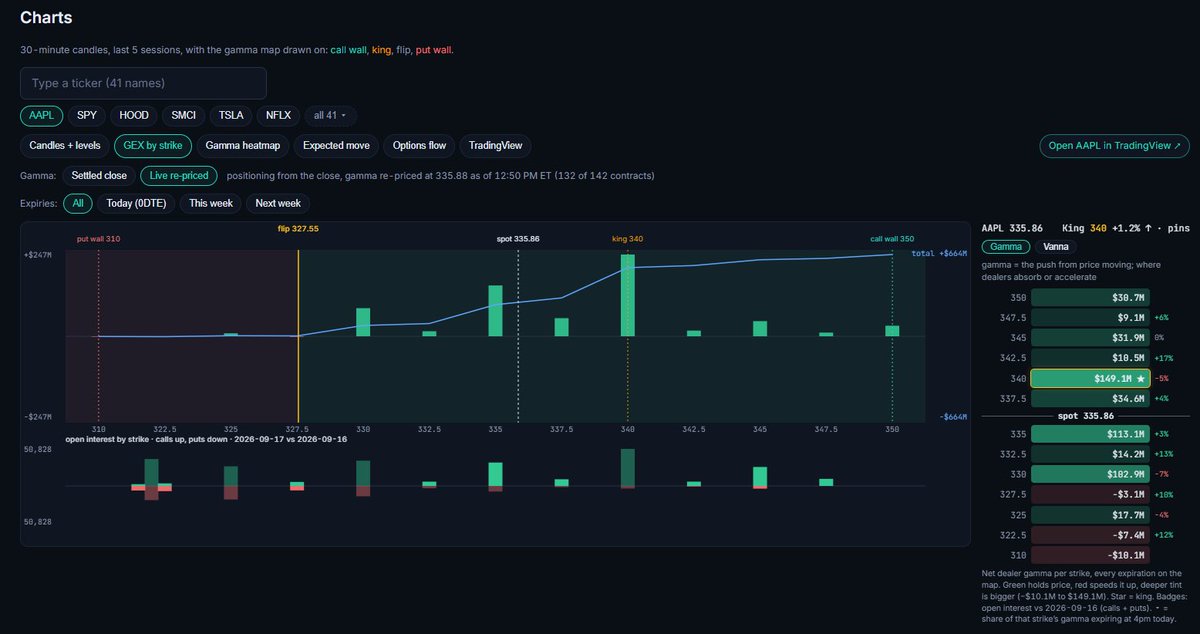Click the green GEX bar at 330
The height and width of the screenshot is (634, 1200).
363,322
